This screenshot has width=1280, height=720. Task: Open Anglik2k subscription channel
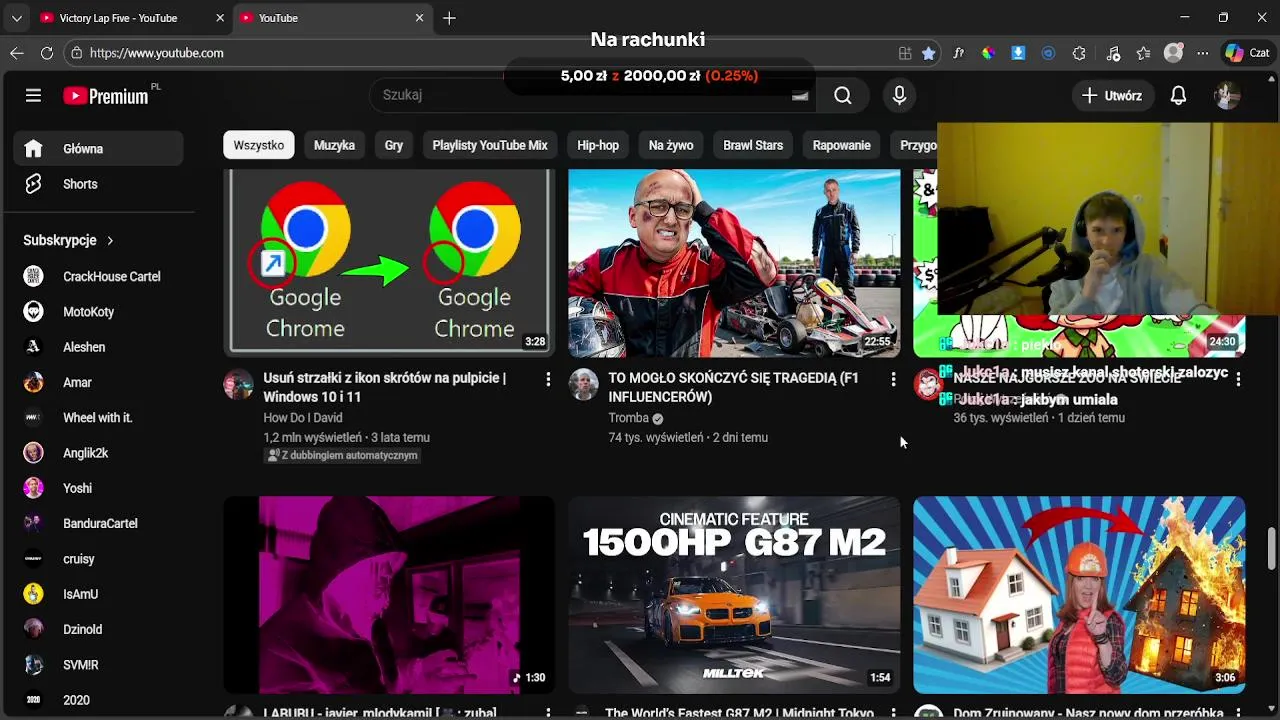click(x=98, y=453)
